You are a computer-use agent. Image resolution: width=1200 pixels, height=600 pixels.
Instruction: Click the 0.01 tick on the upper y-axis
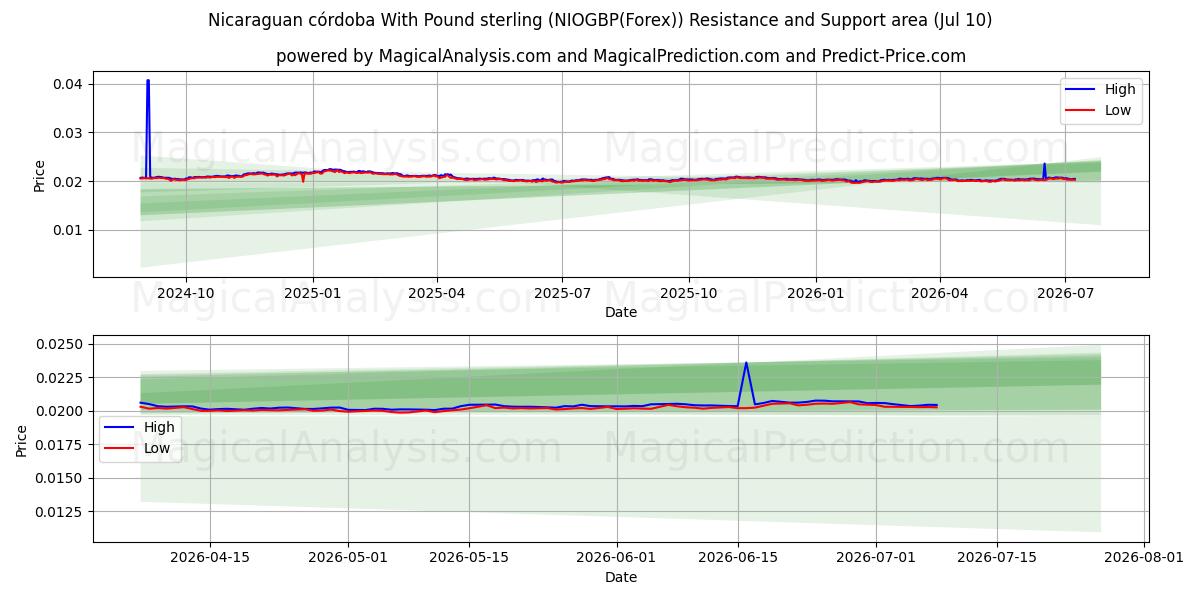point(68,230)
